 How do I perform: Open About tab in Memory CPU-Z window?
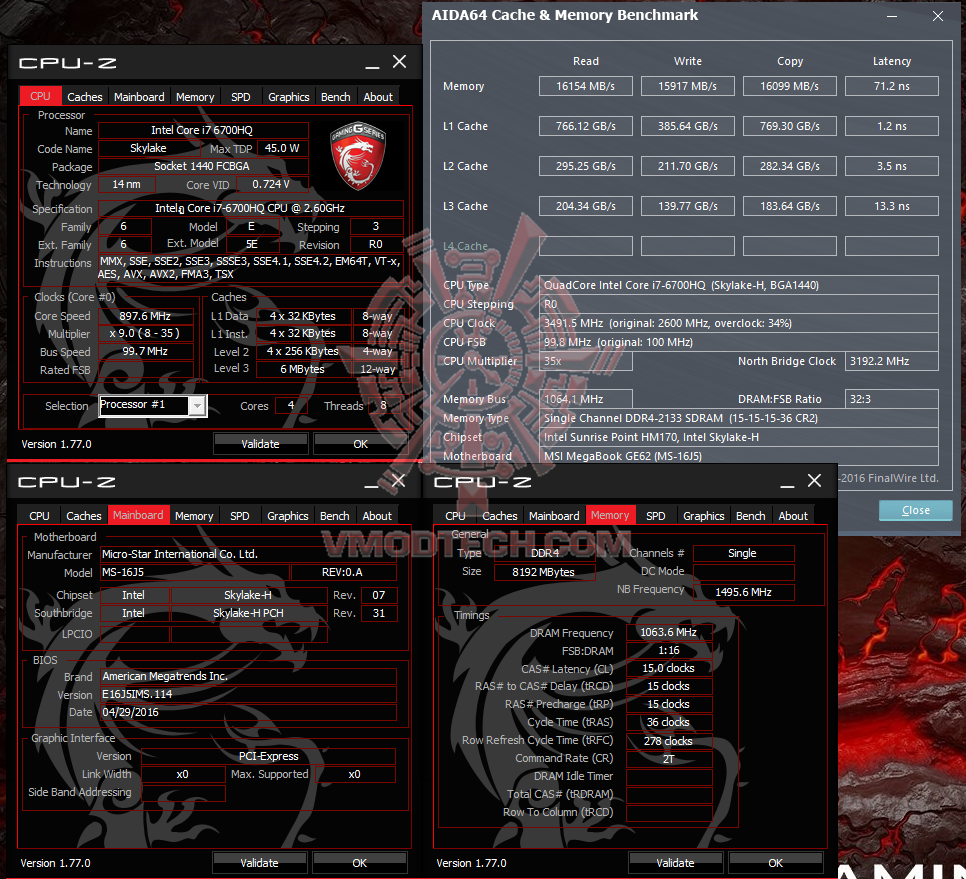793,516
